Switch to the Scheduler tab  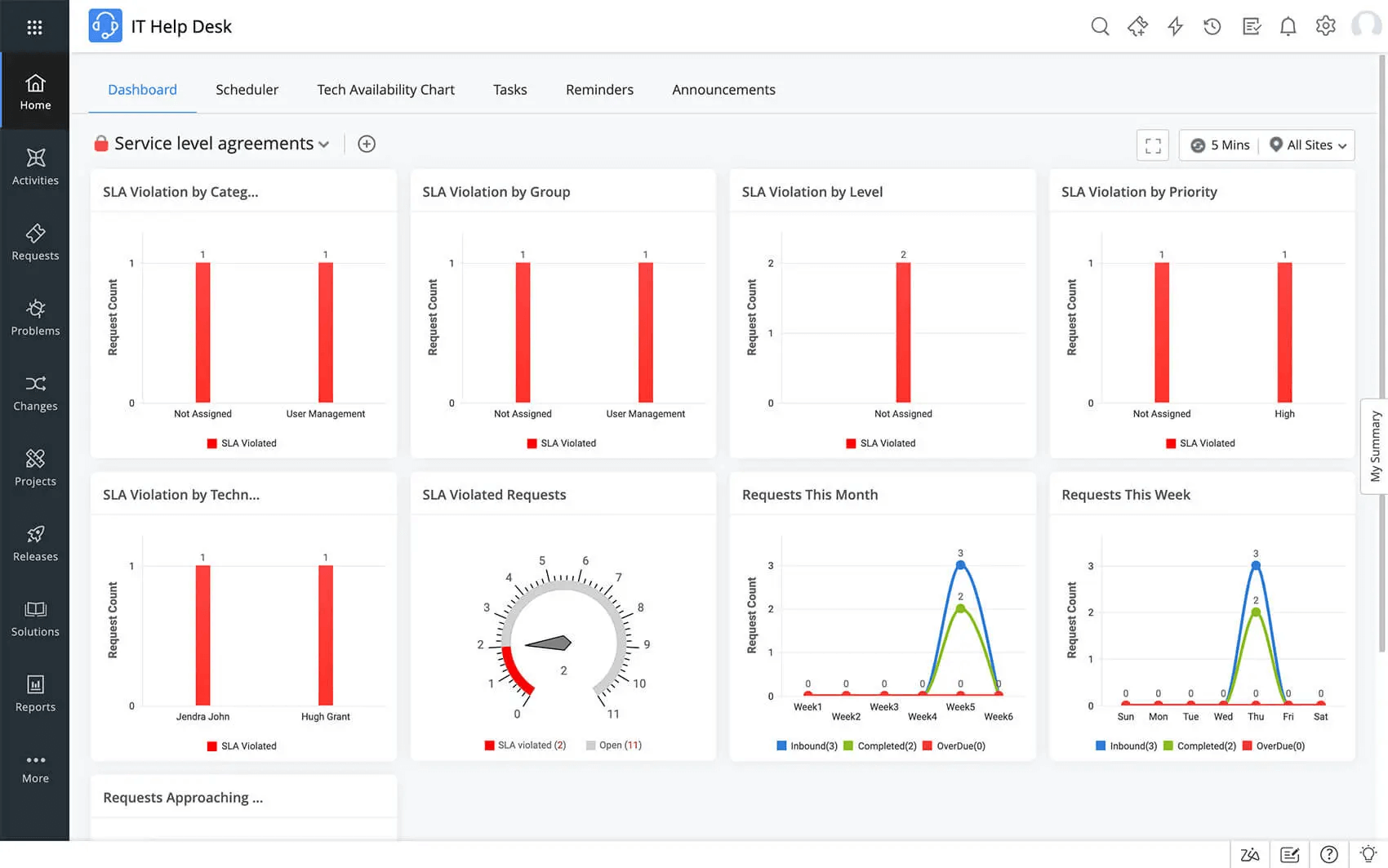pos(247,90)
